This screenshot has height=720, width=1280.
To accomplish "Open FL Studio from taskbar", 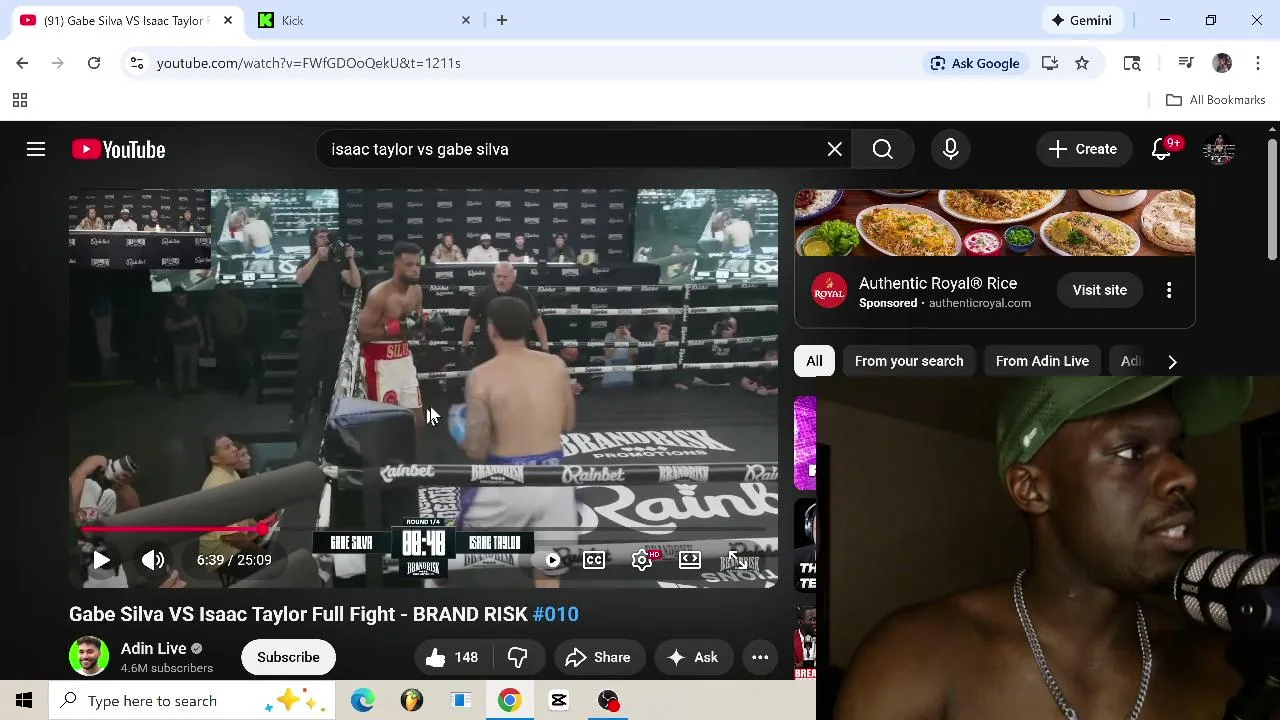I will pos(412,700).
